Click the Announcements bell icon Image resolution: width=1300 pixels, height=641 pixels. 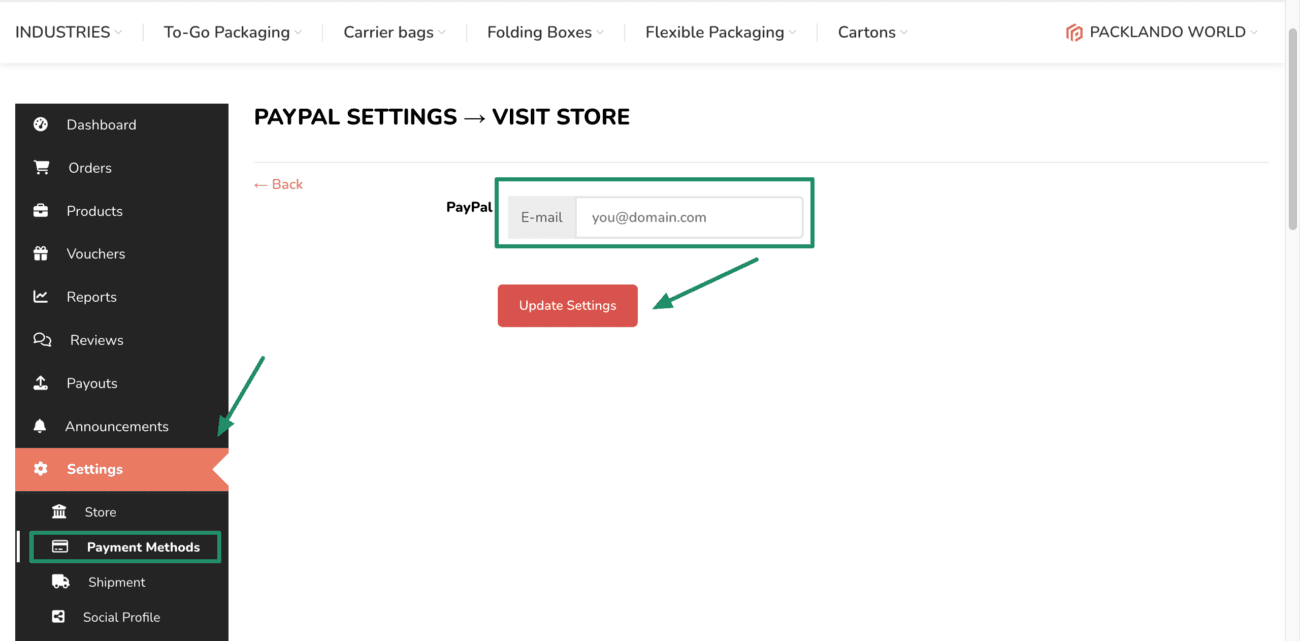point(40,426)
